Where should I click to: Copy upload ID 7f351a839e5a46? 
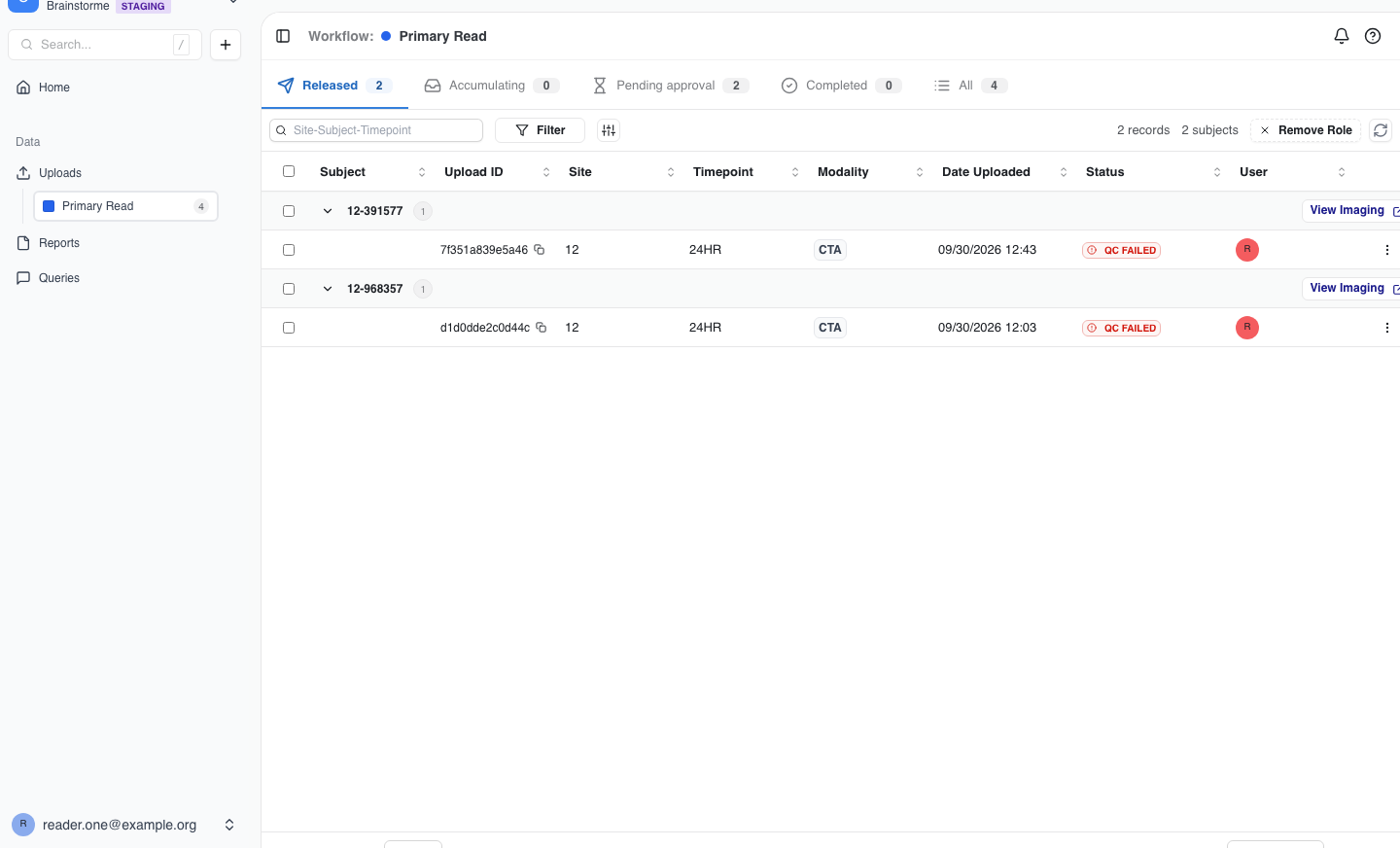point(540,250)
